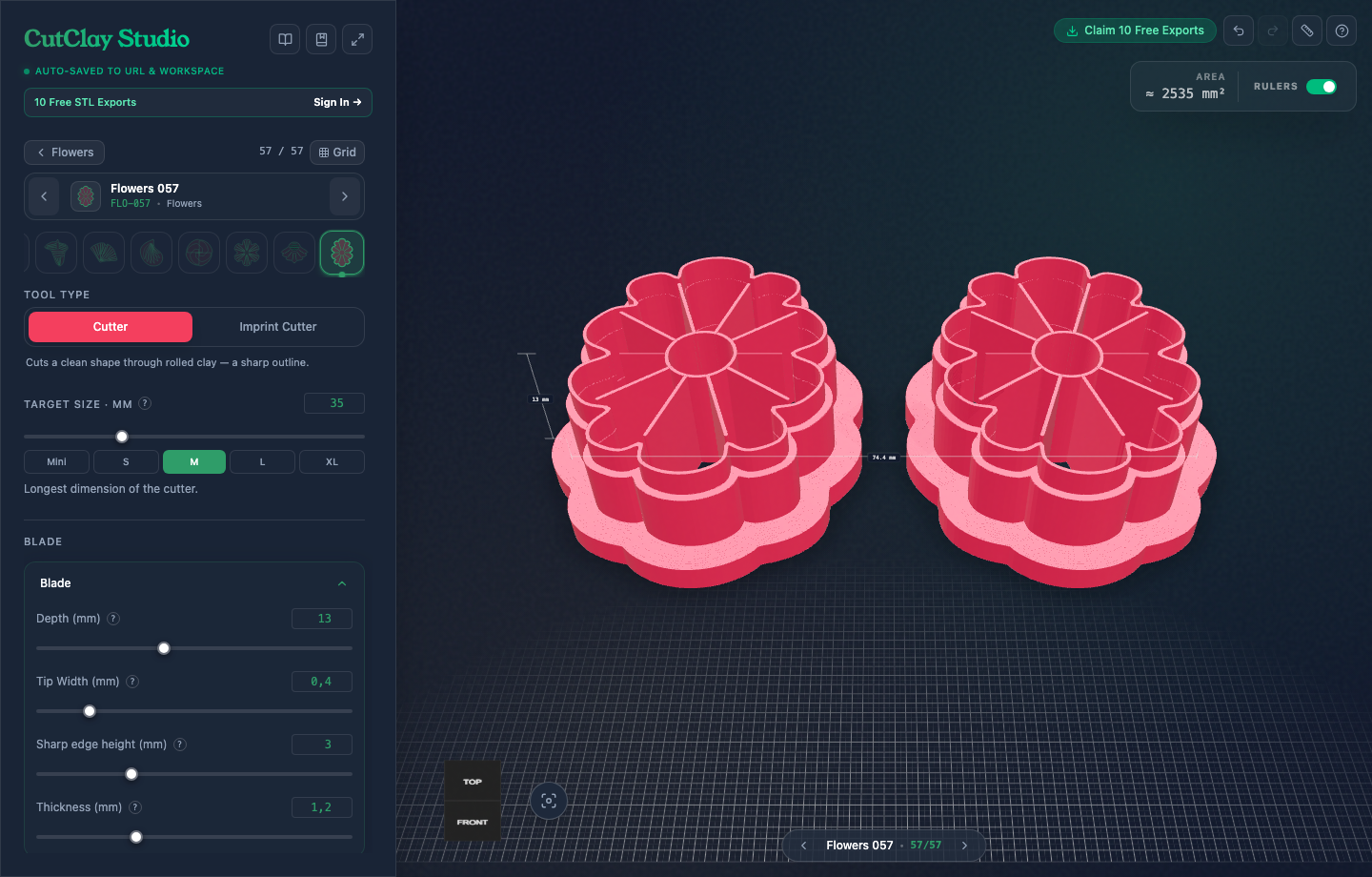Viewport: 1372px width, 877px height.
Task: Collapse the Blade section
Action: 342,583
